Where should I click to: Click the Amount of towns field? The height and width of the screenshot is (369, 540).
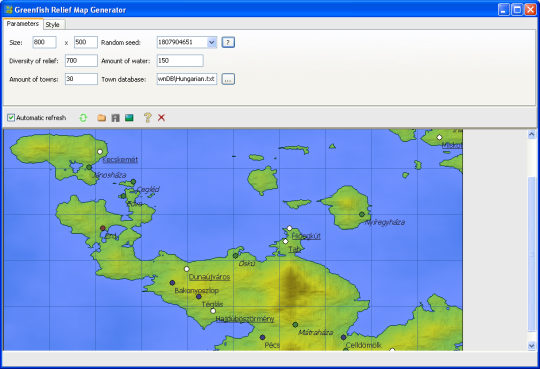[81, 79]
